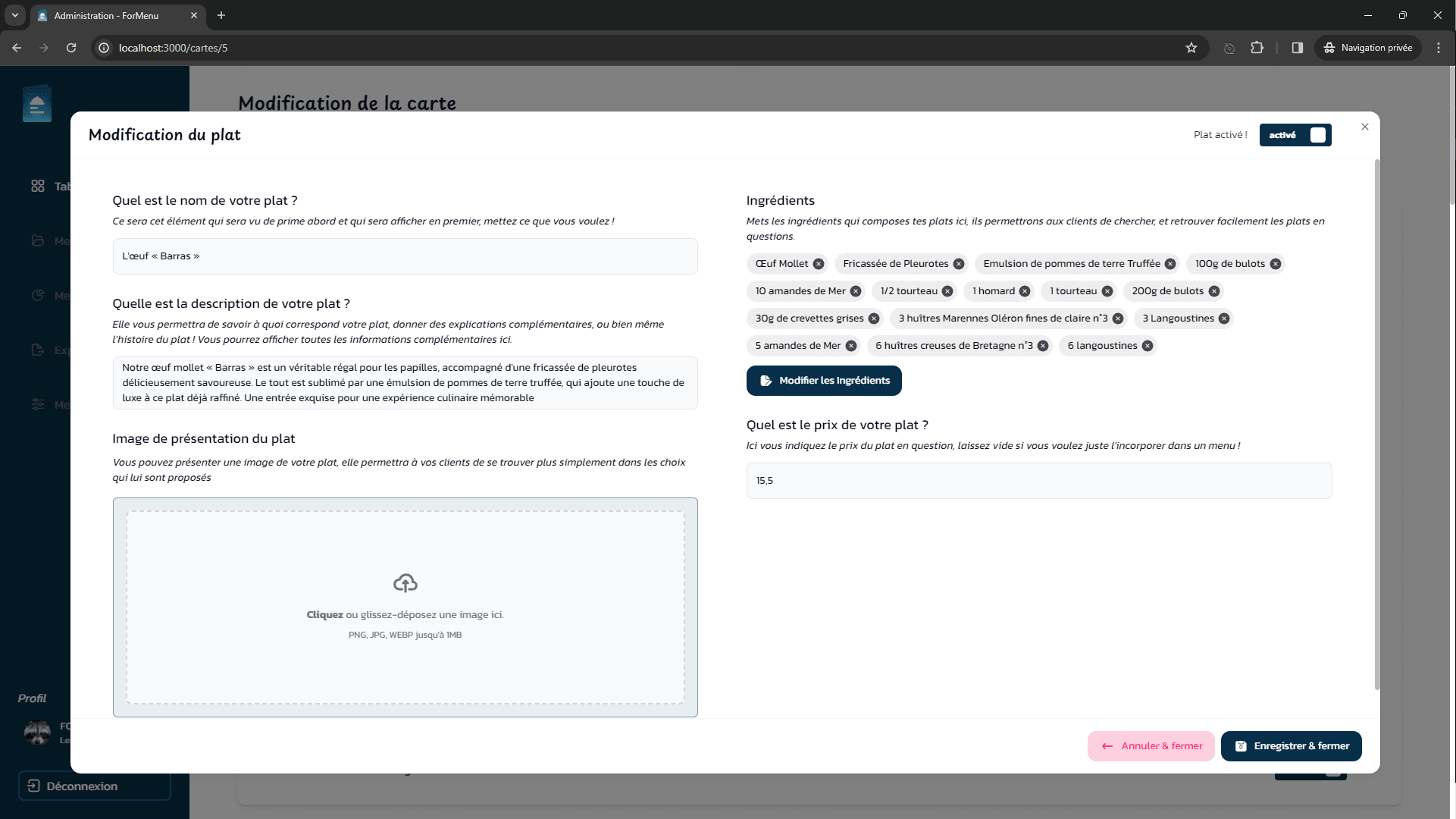
Task: Remove the 3 Langoustines ingredient tag
Action: 1224,318
